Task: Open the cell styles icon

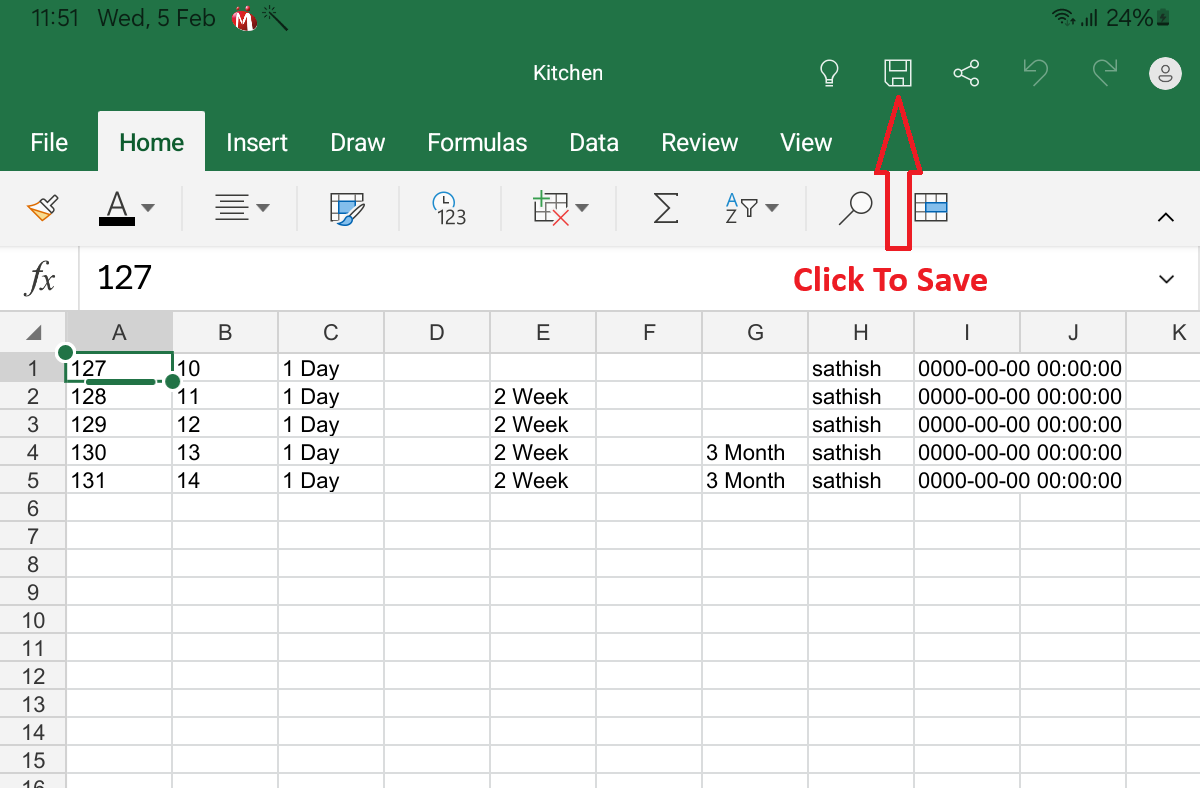Action: tap(347, 208)
